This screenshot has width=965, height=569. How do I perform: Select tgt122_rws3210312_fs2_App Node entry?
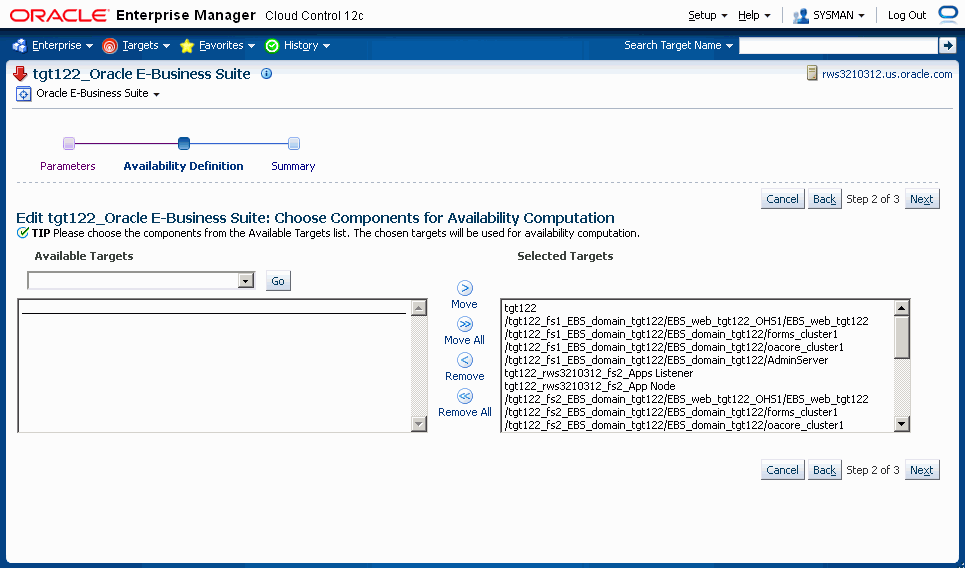699,386
